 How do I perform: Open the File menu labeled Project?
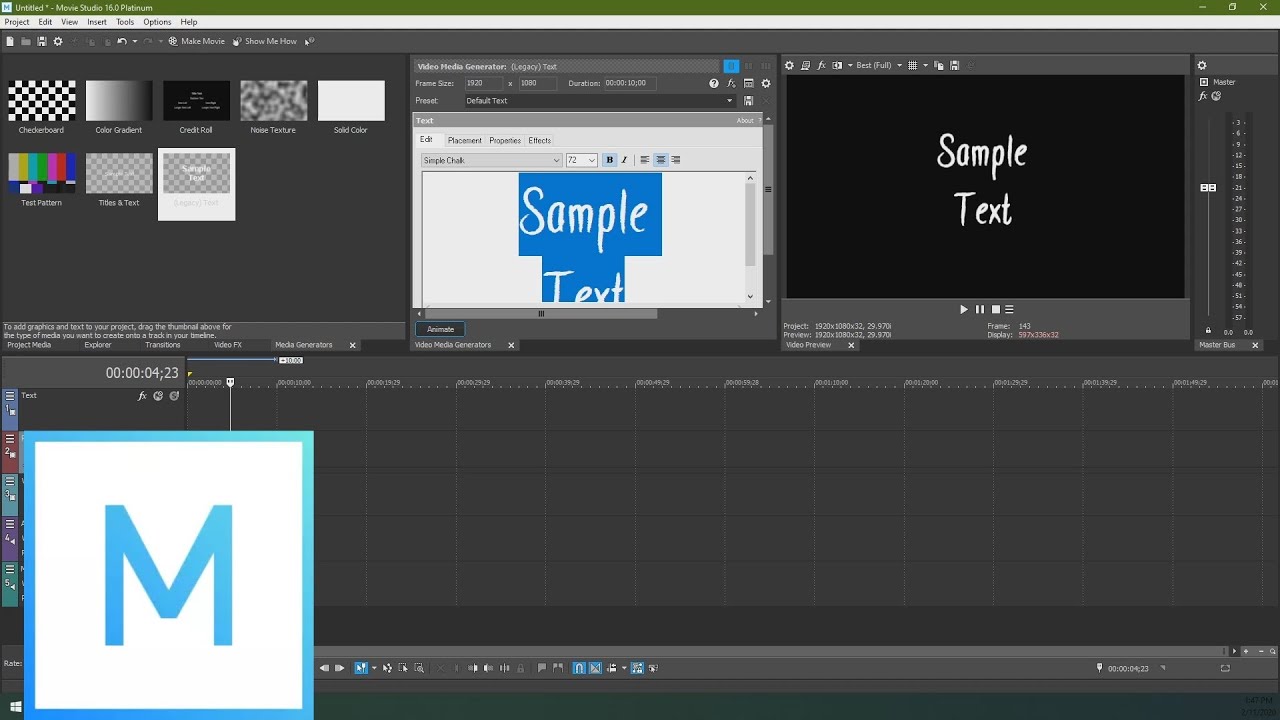[x=17, y=21]
